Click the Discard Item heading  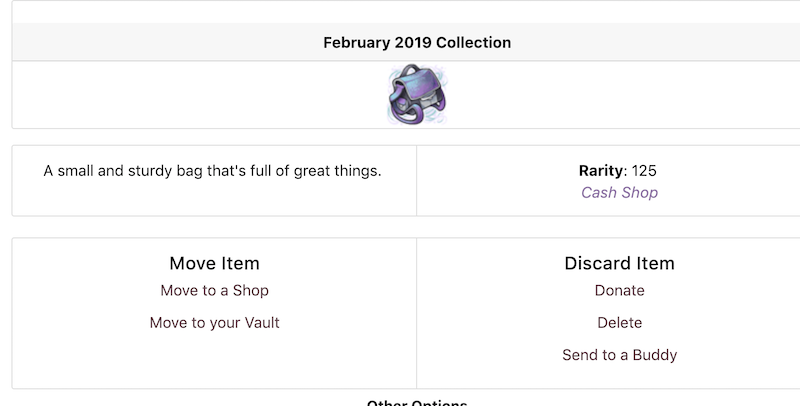[619, 264]
